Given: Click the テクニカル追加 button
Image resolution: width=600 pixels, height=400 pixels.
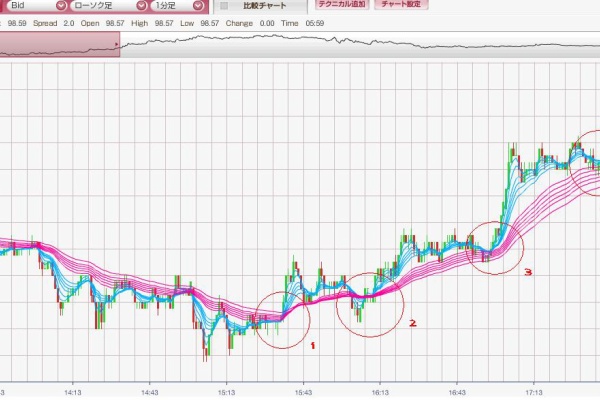Looking at the screenshot, I should coord(342,5).
